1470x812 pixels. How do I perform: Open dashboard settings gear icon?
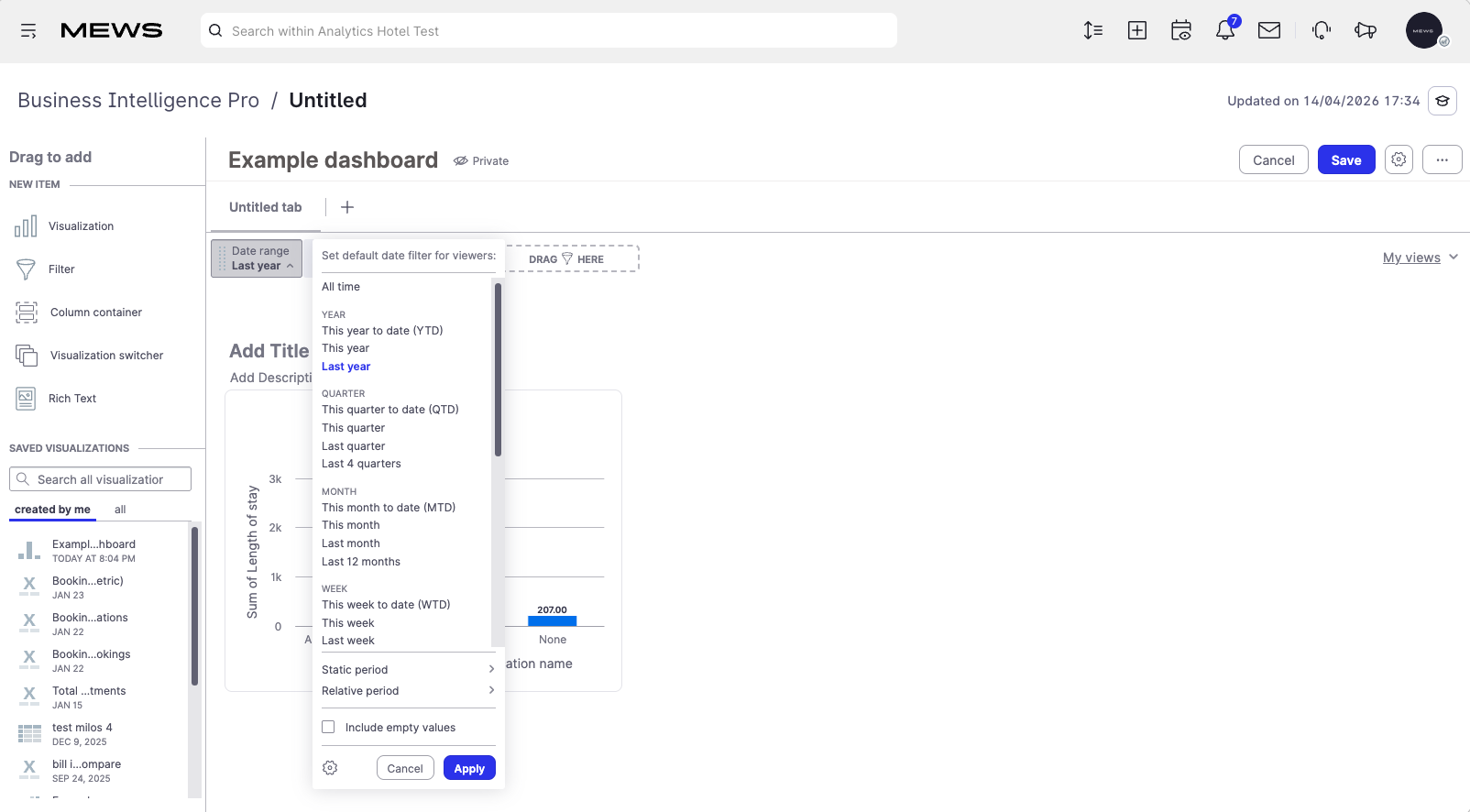[1399, 159]
